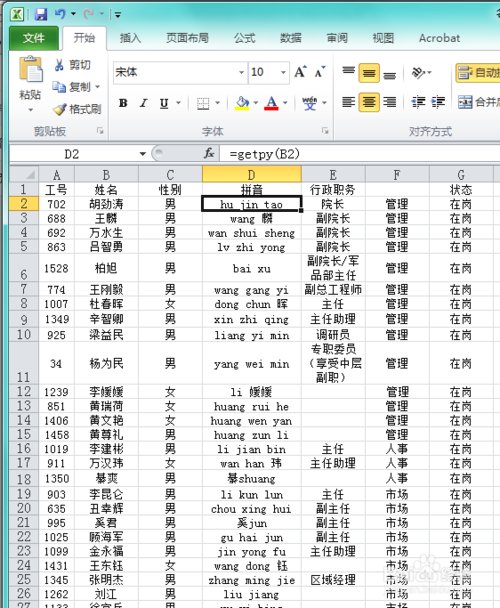Viewport: 500px width, 608px height.
Task: Click the 合并 merge cells button
Action: pyautogui.click(x=479, y=102)
